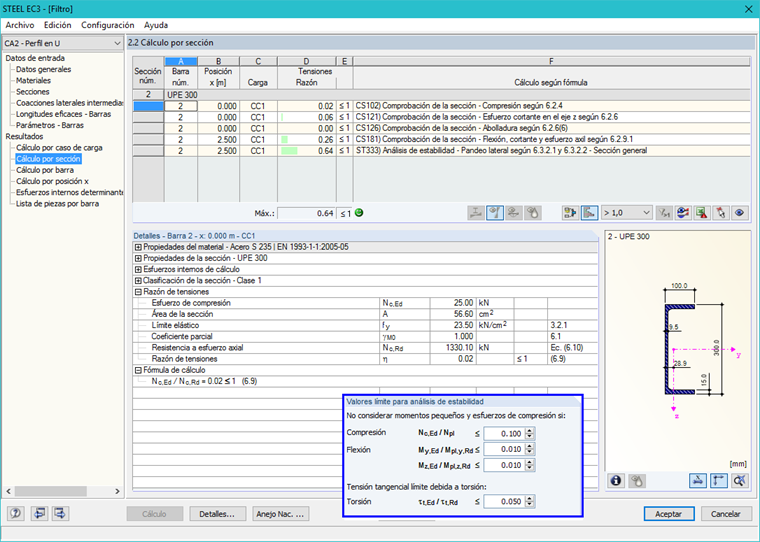Open Cálculo por posición x results
This screenshot has width=760, height=542.
(52, 181)
